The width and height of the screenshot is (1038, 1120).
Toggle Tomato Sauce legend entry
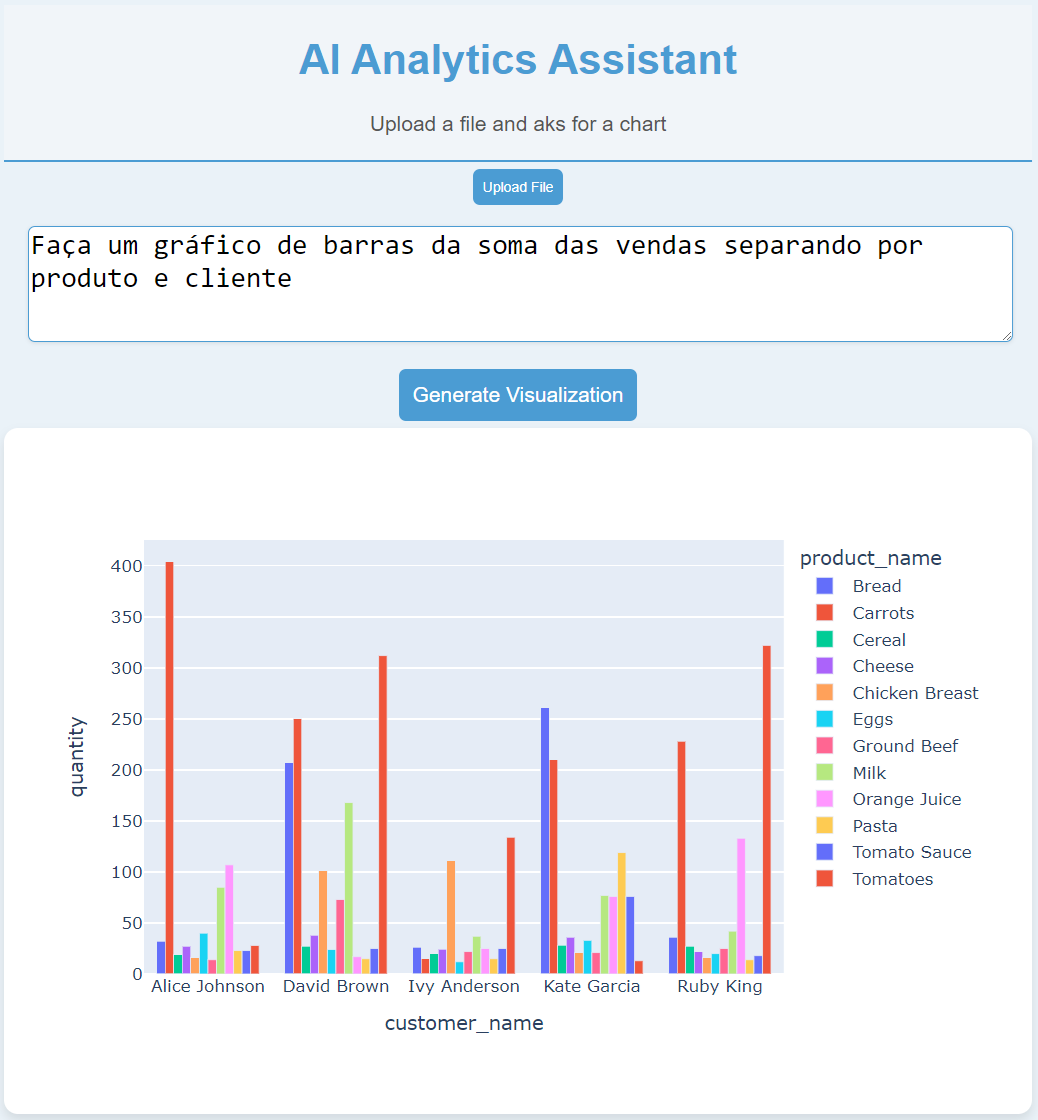pos(911,852)
